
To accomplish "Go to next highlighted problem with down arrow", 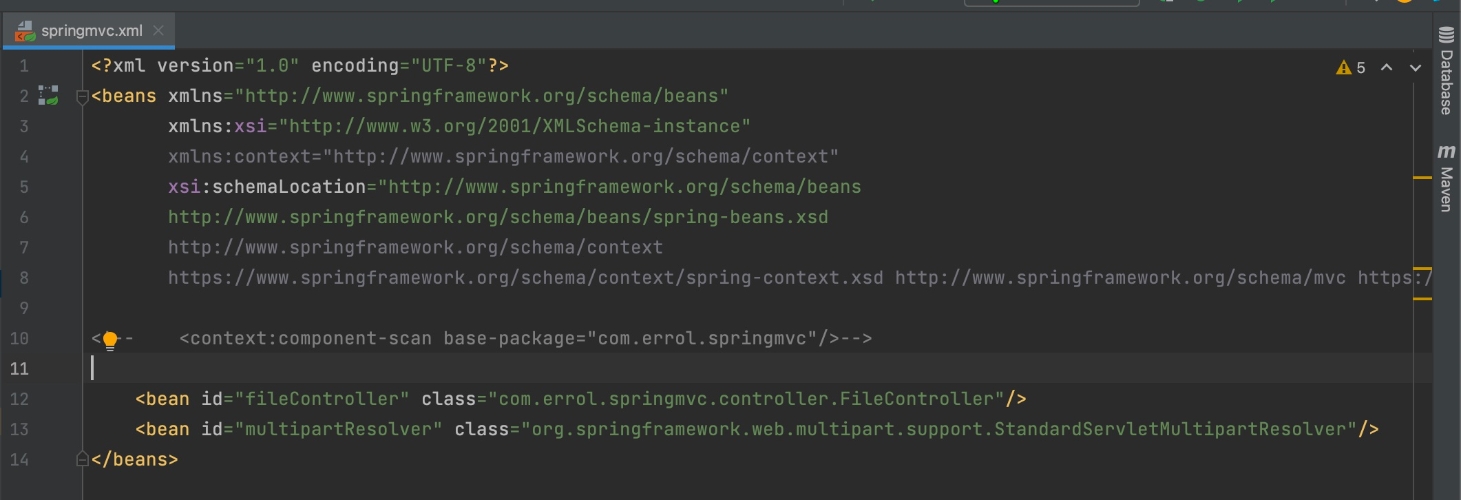I will (1415, 68).
